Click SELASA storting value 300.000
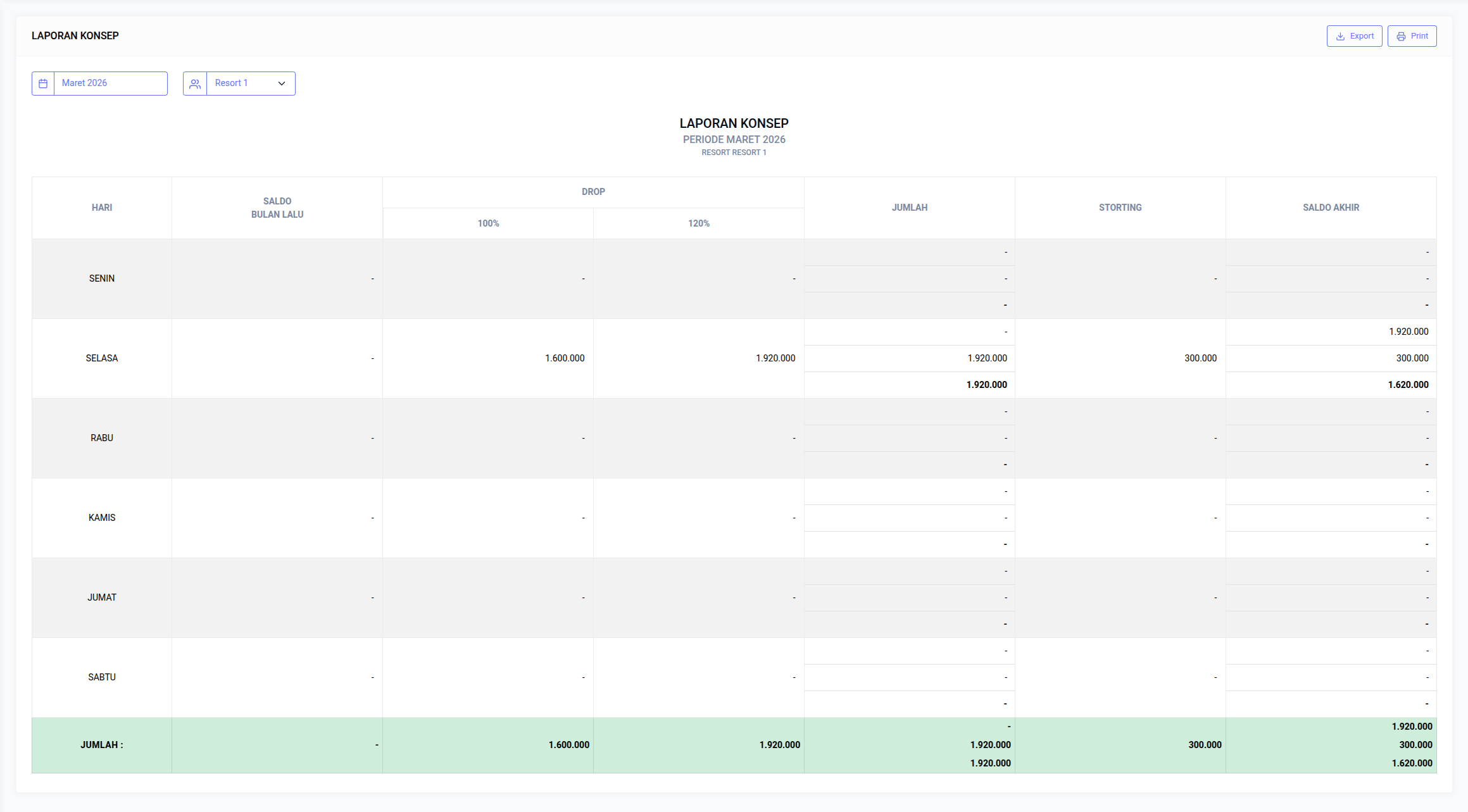The width and height of the screenshot is (1468, 812). [x=1200, y=358]
